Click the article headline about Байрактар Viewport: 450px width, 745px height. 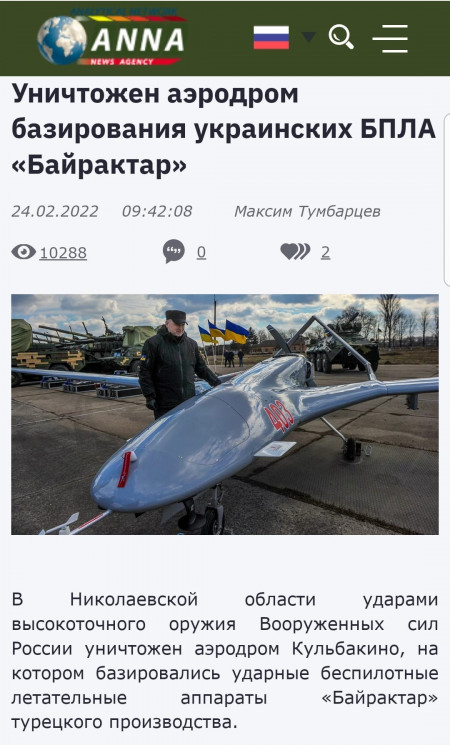(224, 129)
